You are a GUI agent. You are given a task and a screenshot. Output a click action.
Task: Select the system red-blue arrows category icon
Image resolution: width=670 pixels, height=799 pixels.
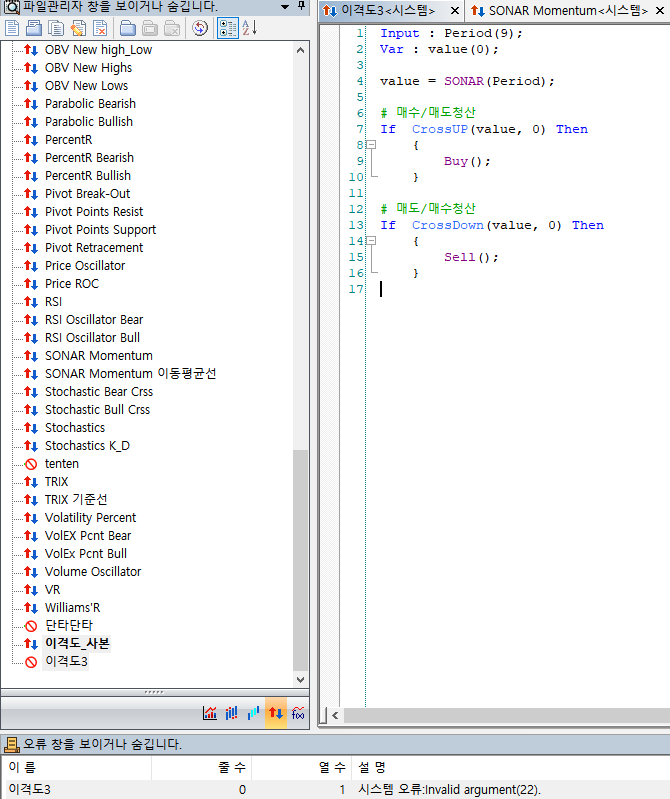(x=276, y=713)
